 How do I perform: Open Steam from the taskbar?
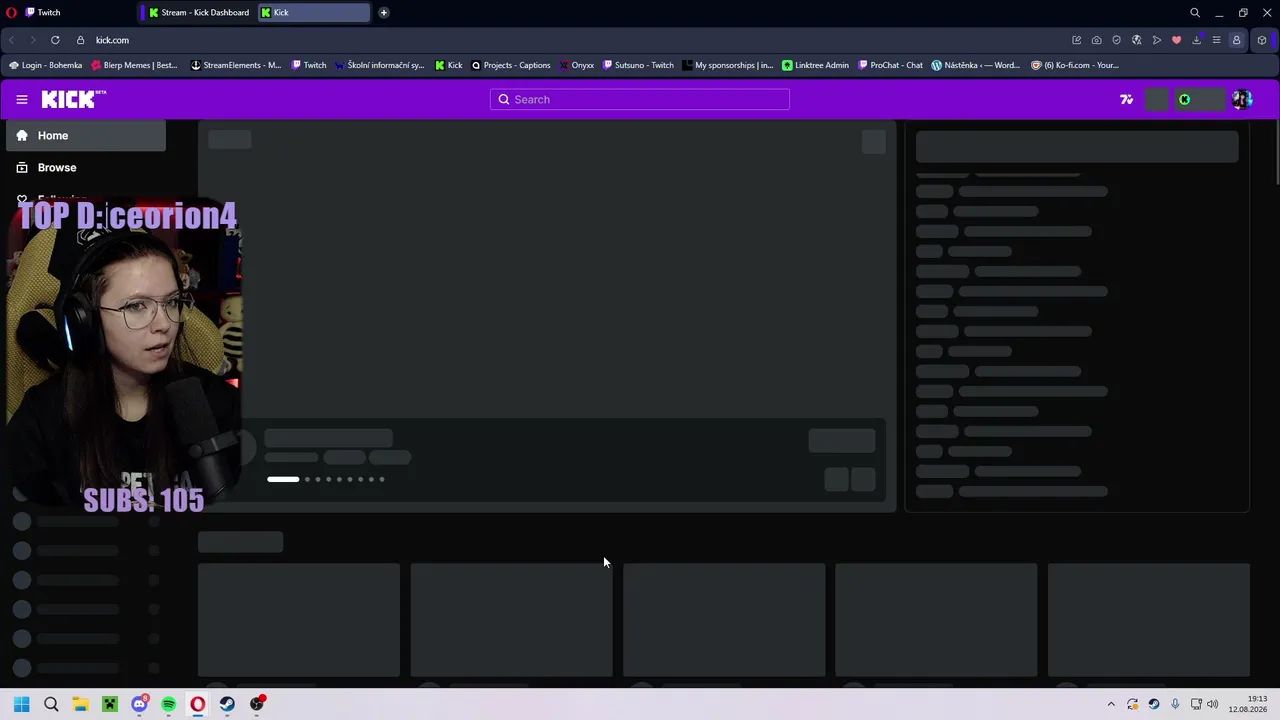pyautogui.click(x=227, y=704)
